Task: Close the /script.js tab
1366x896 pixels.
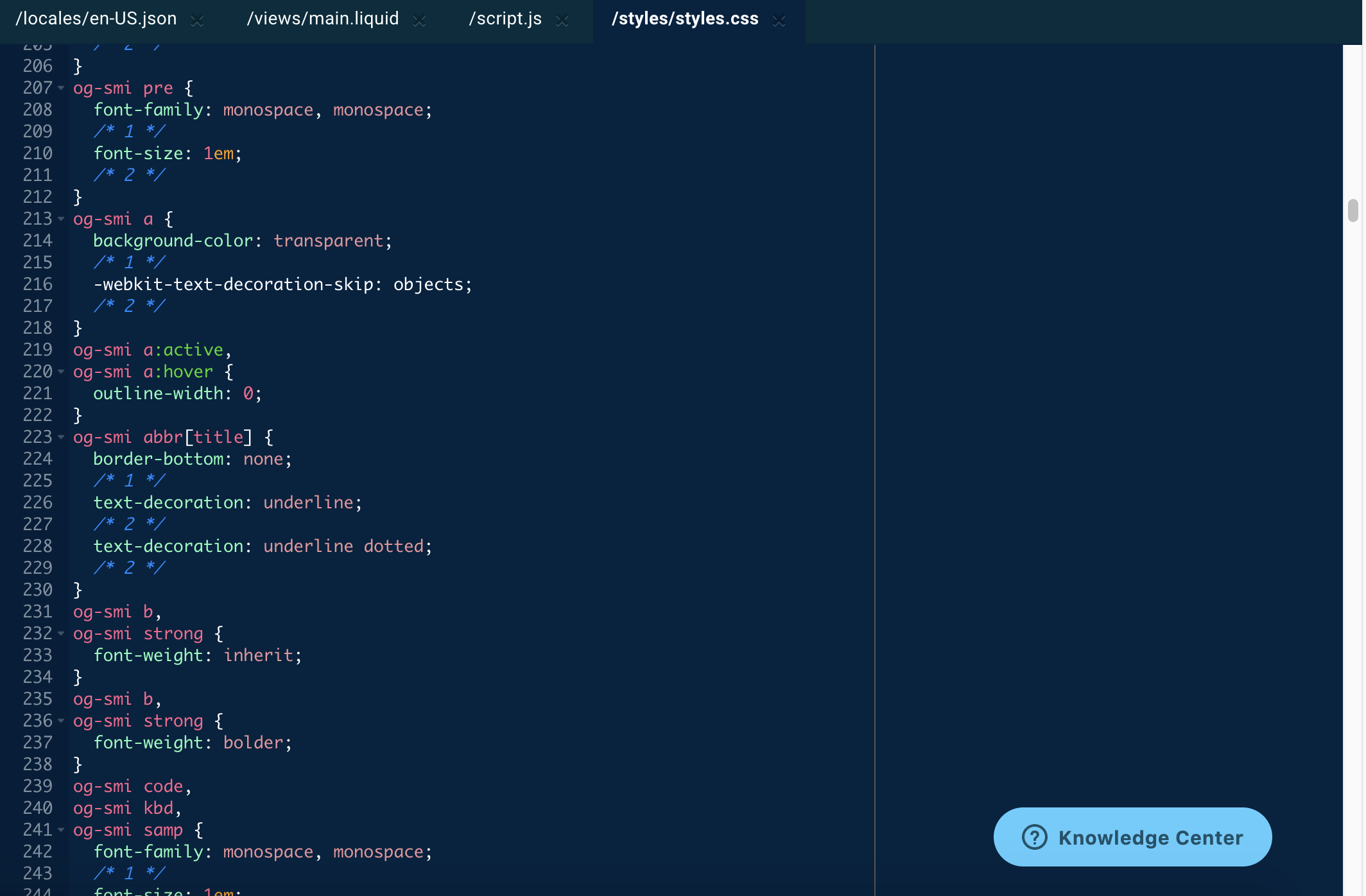Action: tap(562, 21)
